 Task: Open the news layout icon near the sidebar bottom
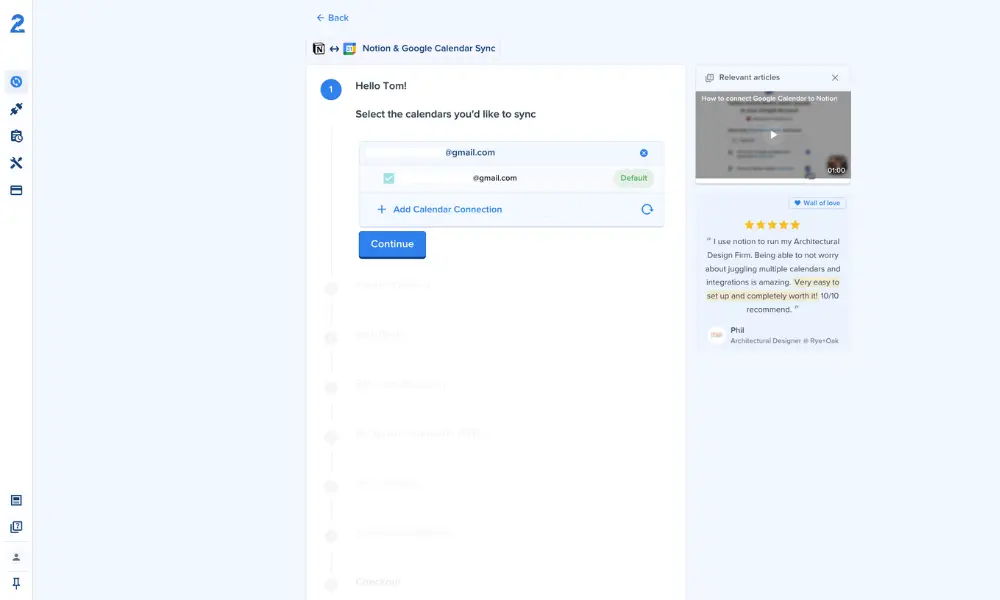[16, 501]
